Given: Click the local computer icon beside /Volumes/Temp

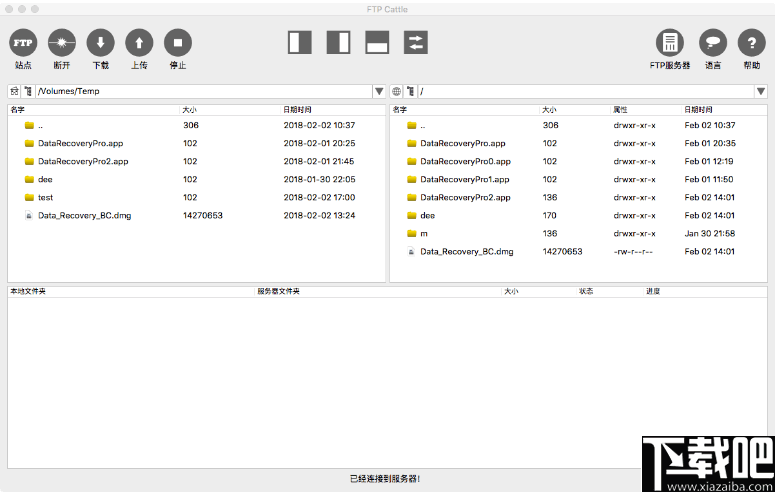Looking at the screenshot, I should 14,91.
